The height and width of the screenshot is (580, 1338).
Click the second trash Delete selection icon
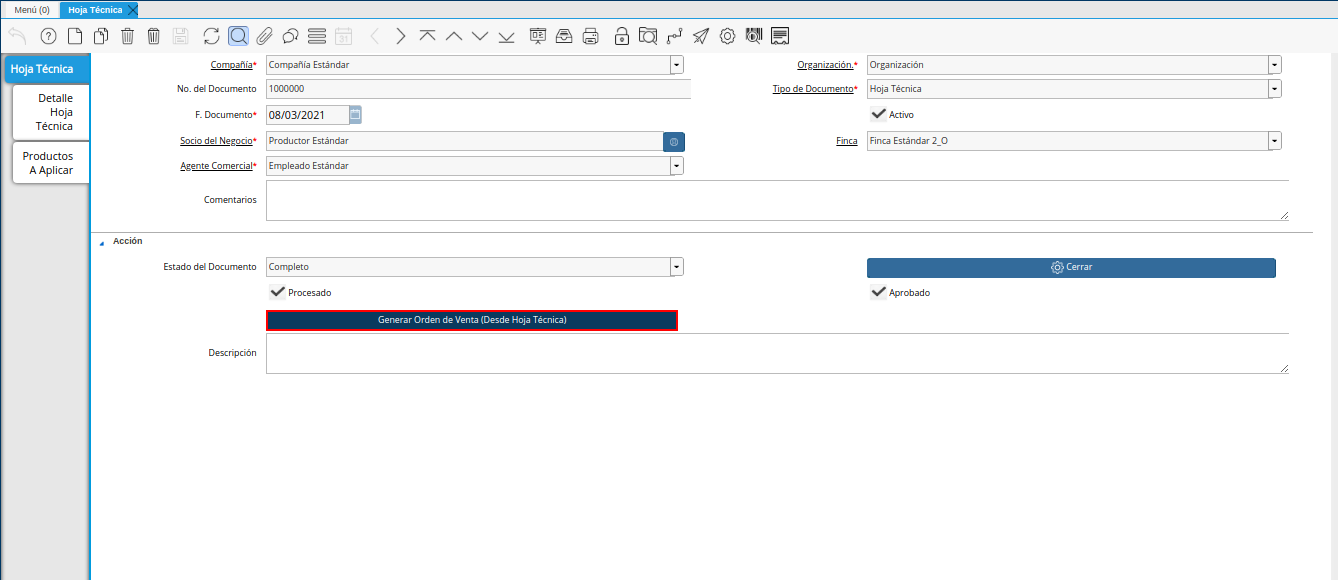click(153, 37)
